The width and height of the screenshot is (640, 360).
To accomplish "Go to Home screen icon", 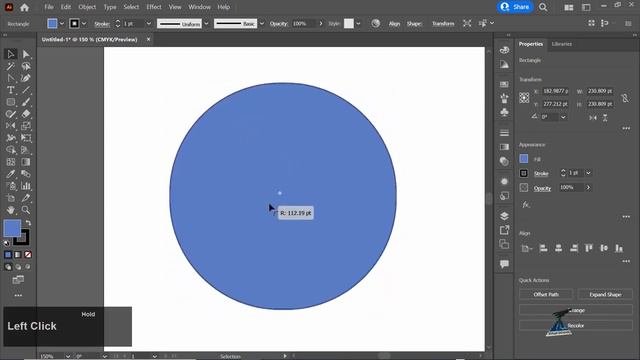I will pos(24,7).
